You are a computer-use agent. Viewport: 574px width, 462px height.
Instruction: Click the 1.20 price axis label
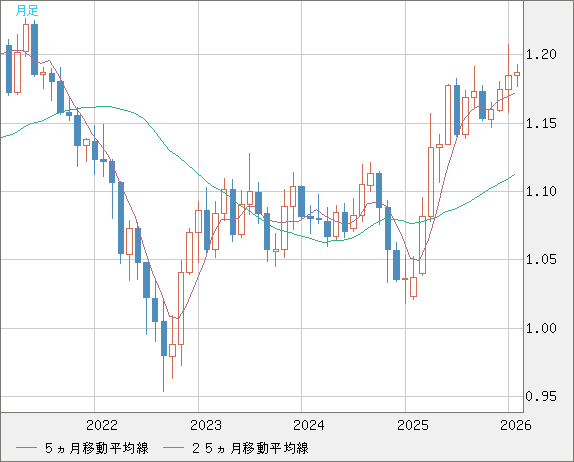pyautogui.click(x=541, y=55)
